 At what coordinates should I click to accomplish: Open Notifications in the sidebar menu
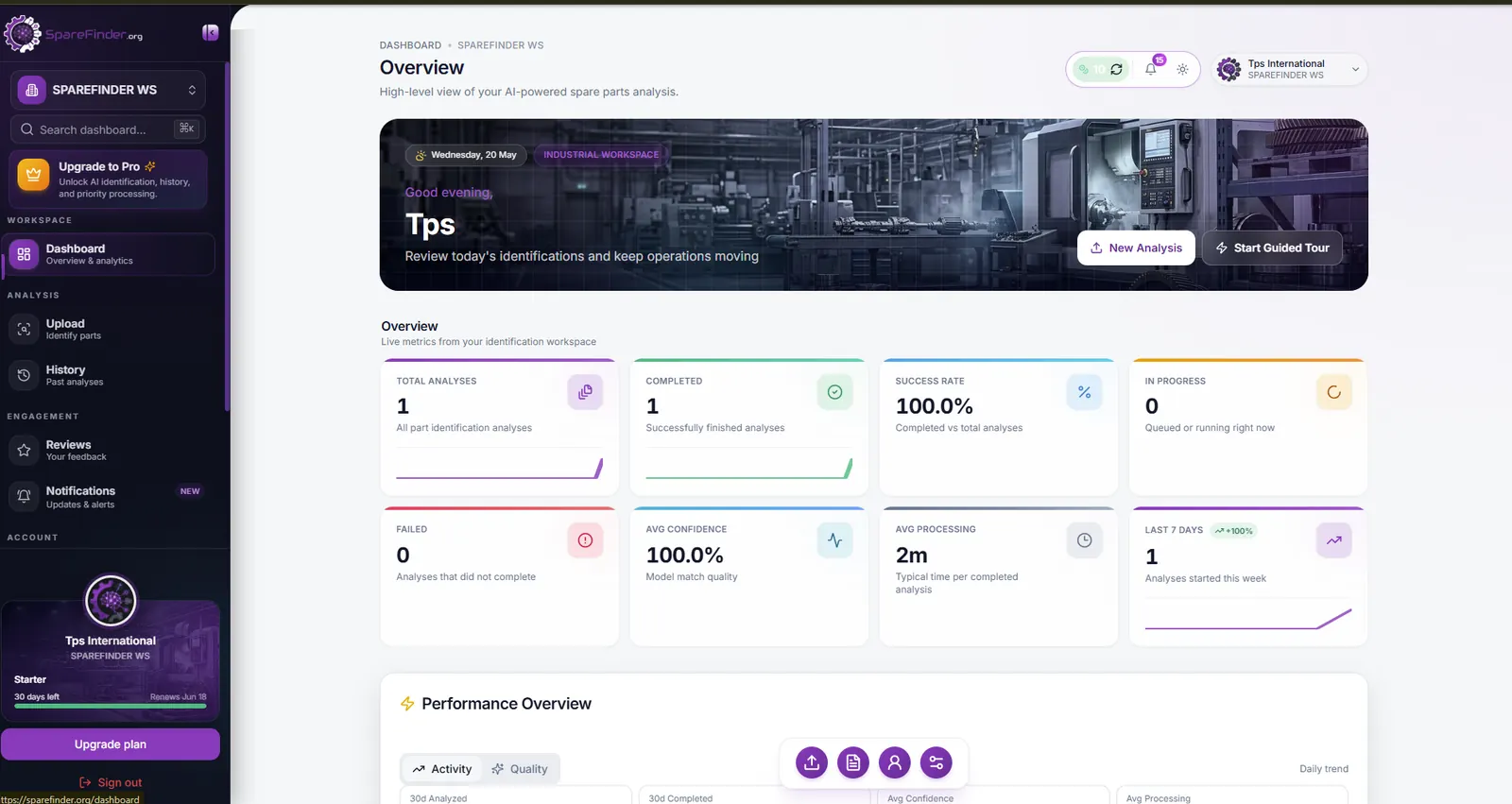111,497
